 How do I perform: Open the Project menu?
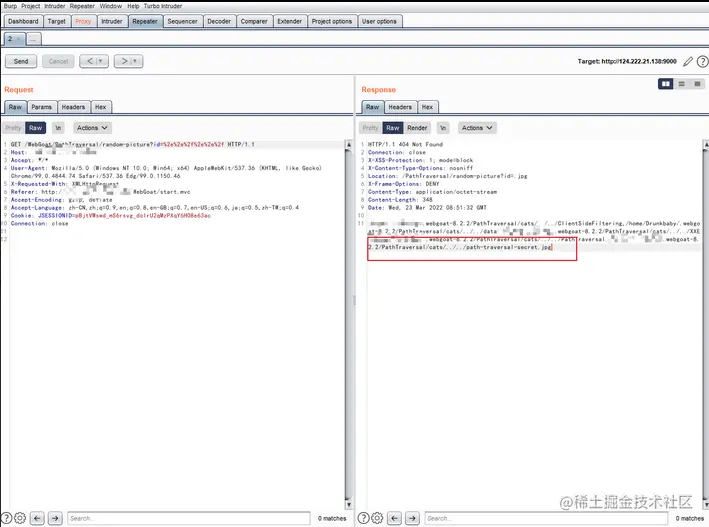[31, 6]
